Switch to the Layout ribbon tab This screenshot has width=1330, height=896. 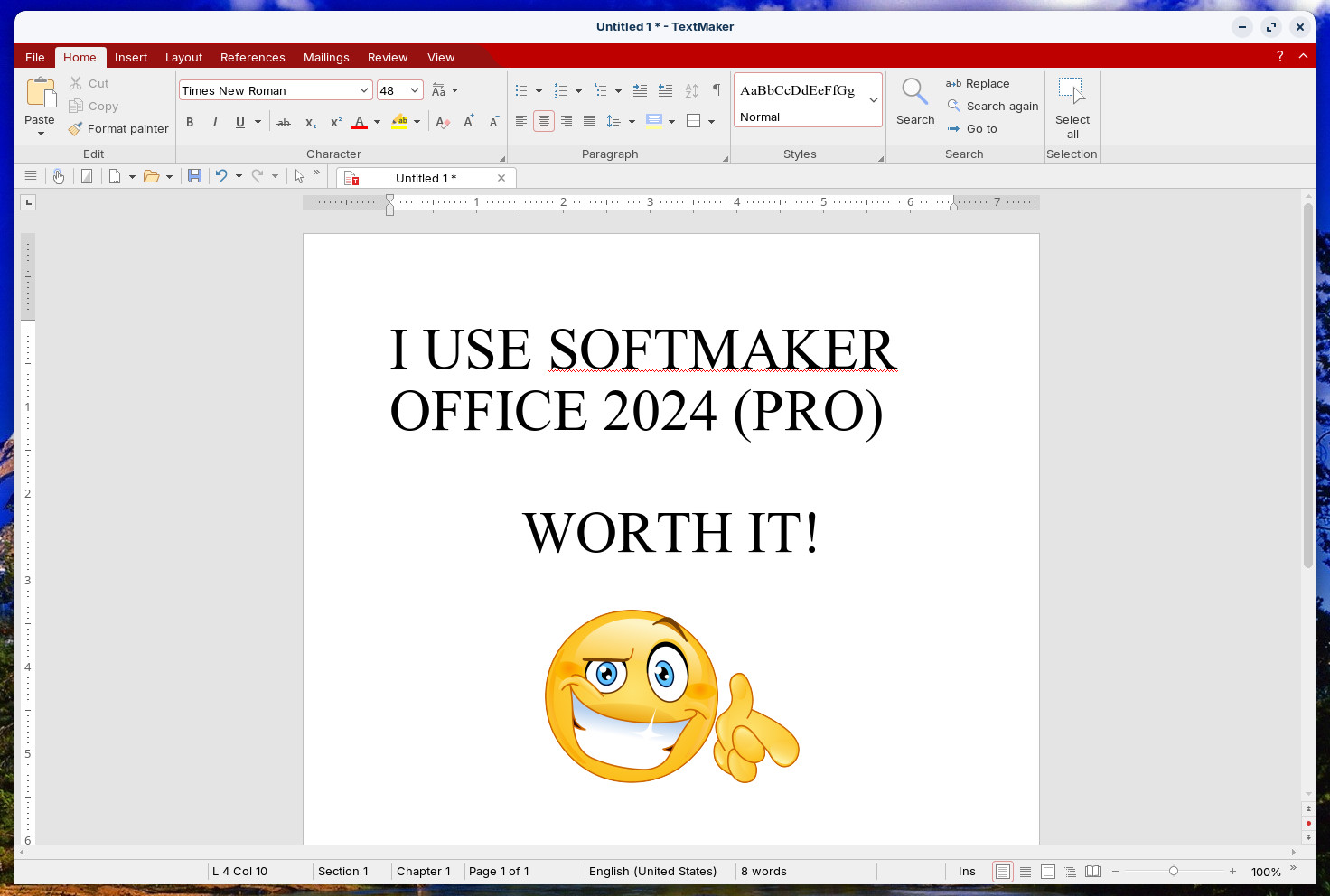click(183, 57)
